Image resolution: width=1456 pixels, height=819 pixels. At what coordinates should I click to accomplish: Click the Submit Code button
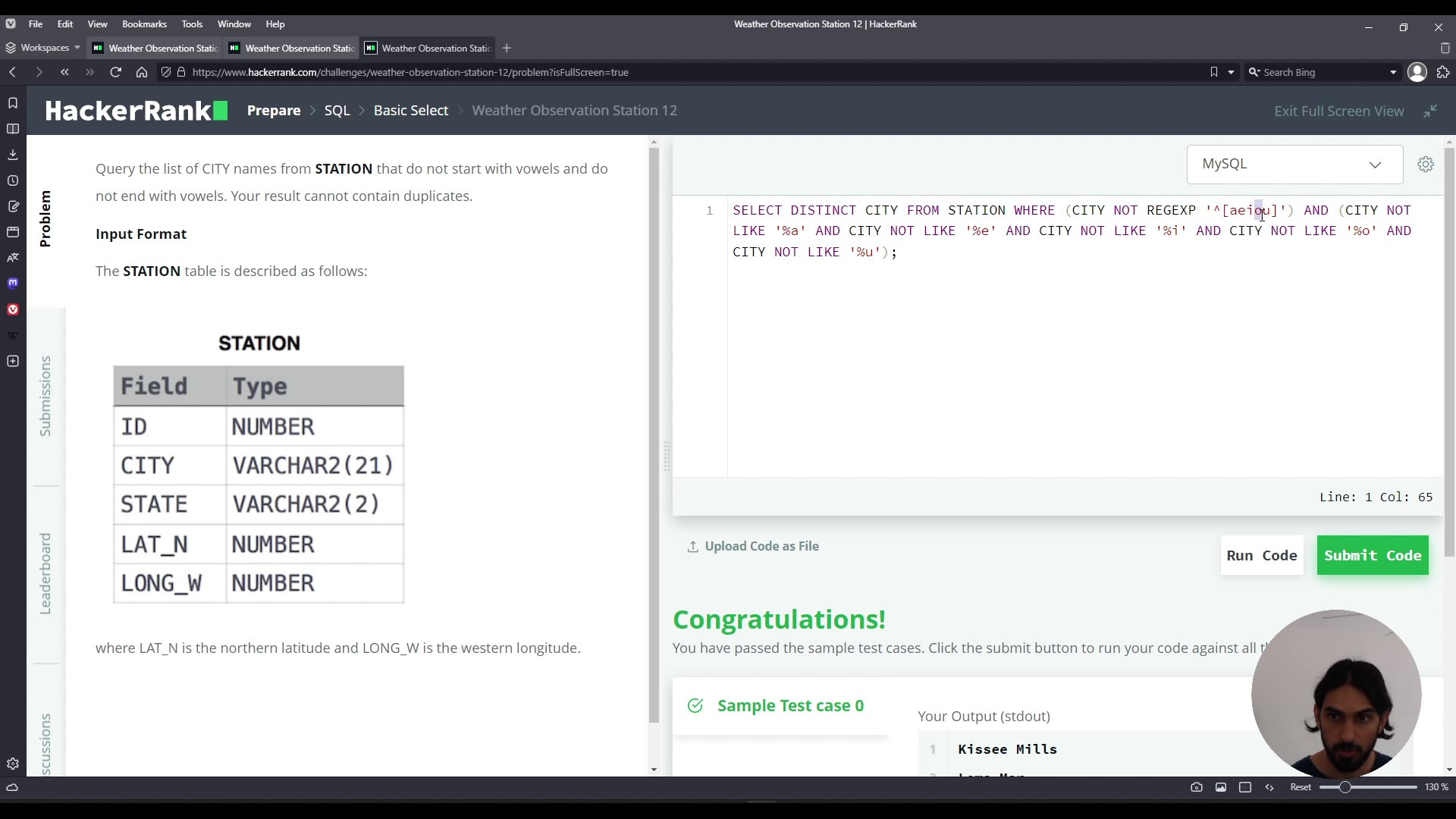1373,555
